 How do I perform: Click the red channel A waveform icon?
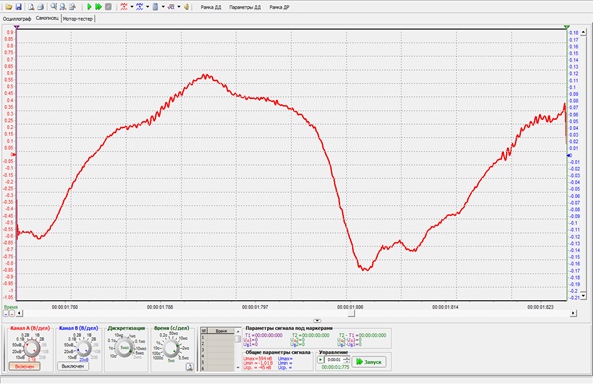coord(124,7)
